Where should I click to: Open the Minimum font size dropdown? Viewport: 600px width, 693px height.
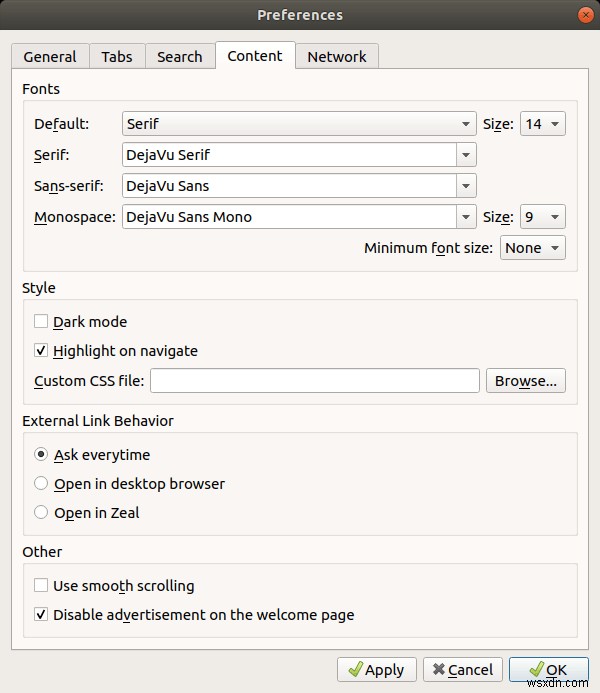[532, 248]
